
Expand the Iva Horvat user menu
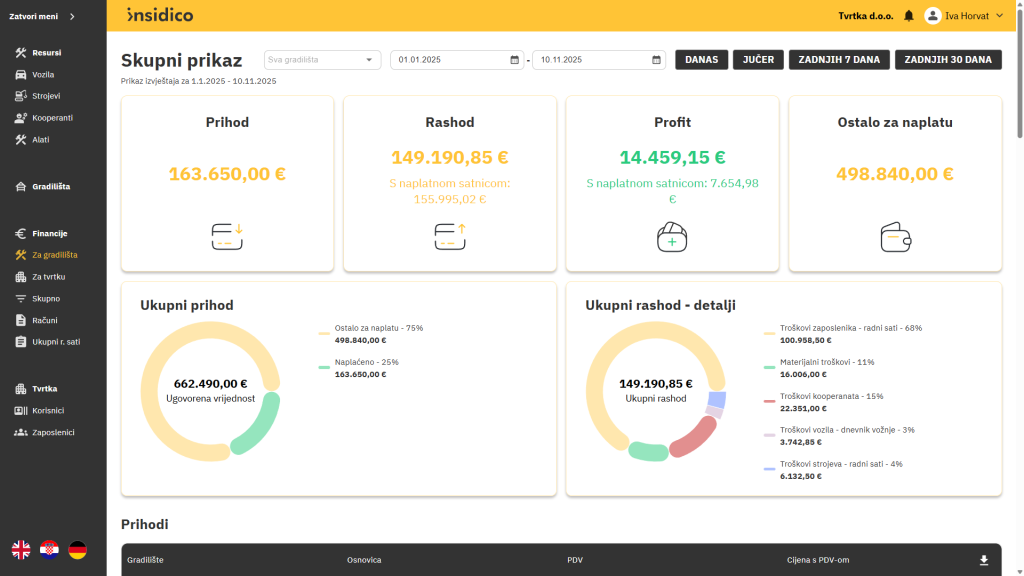click(964, 16)
